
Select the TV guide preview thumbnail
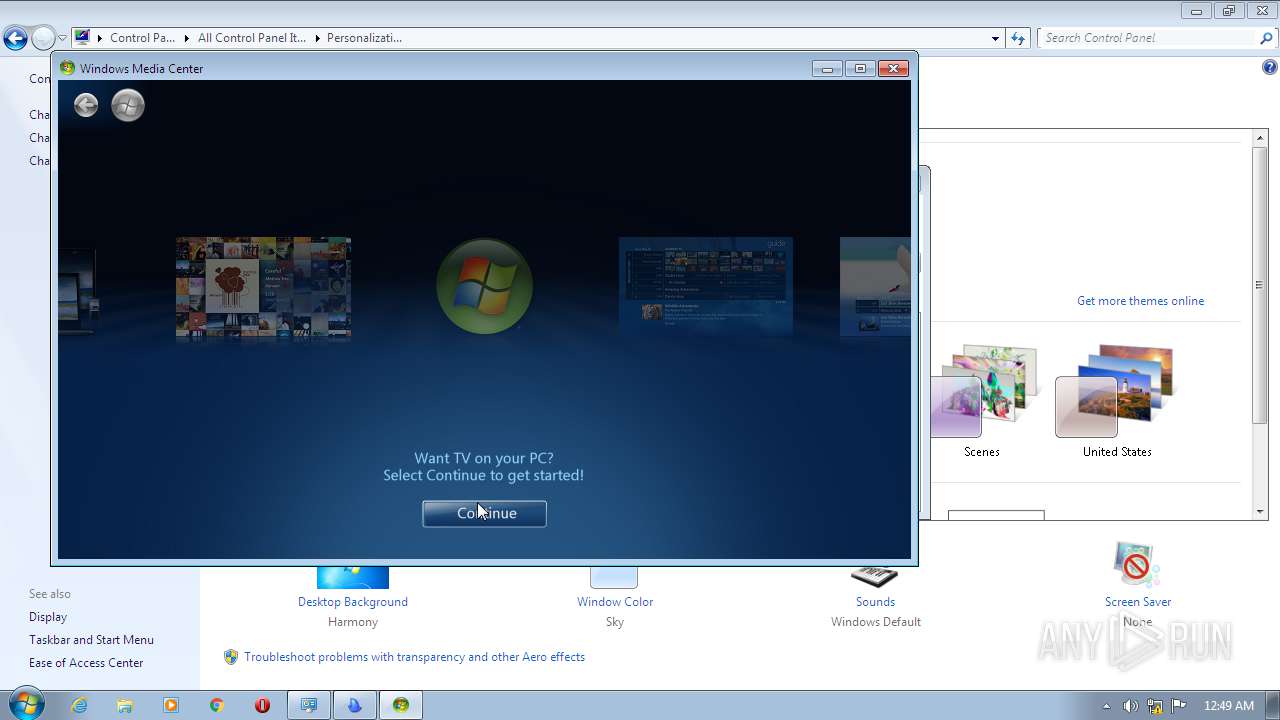pos(706,287)
